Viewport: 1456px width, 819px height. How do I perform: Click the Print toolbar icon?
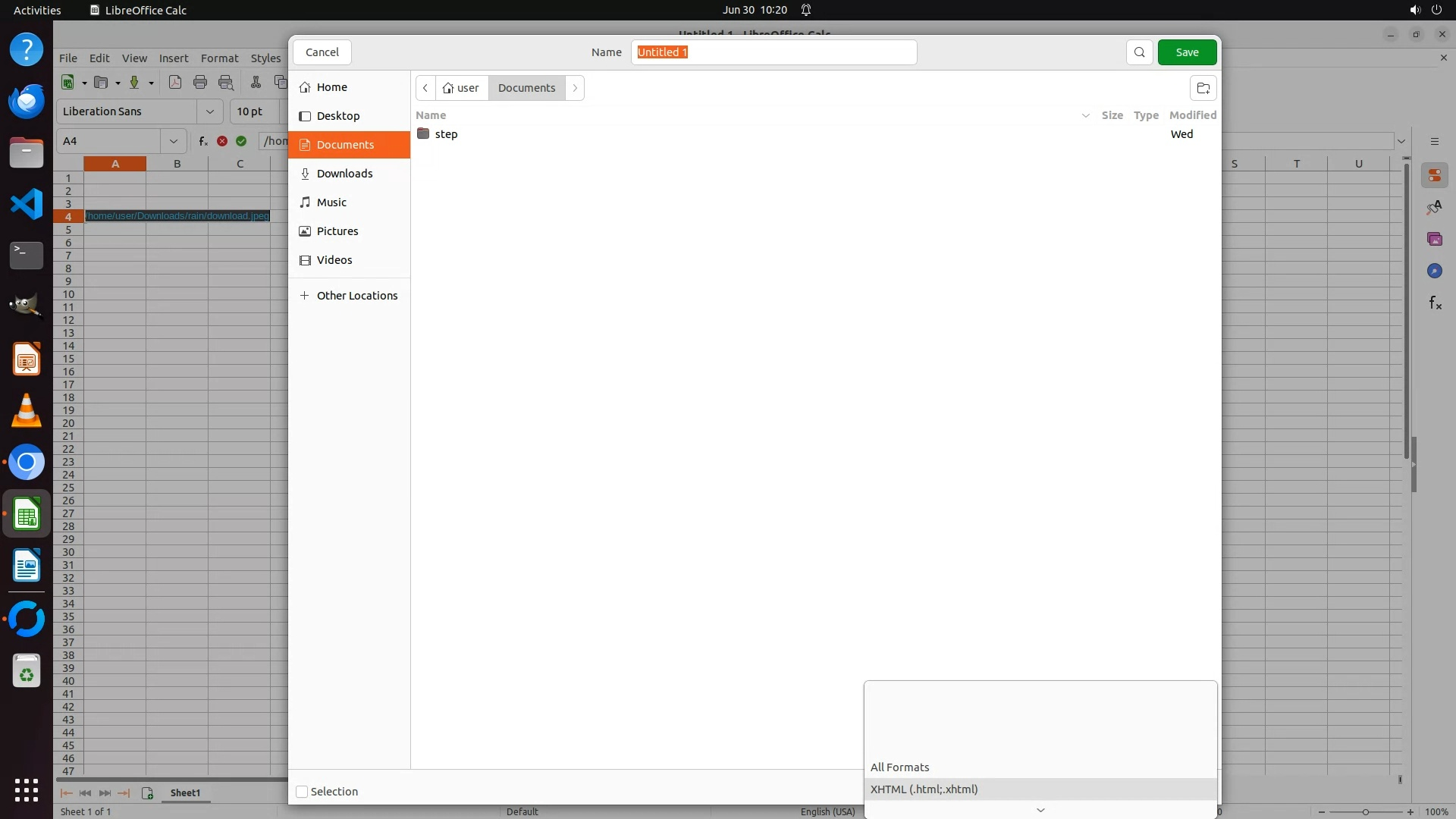pyautogui.click(x=200, y=83)
